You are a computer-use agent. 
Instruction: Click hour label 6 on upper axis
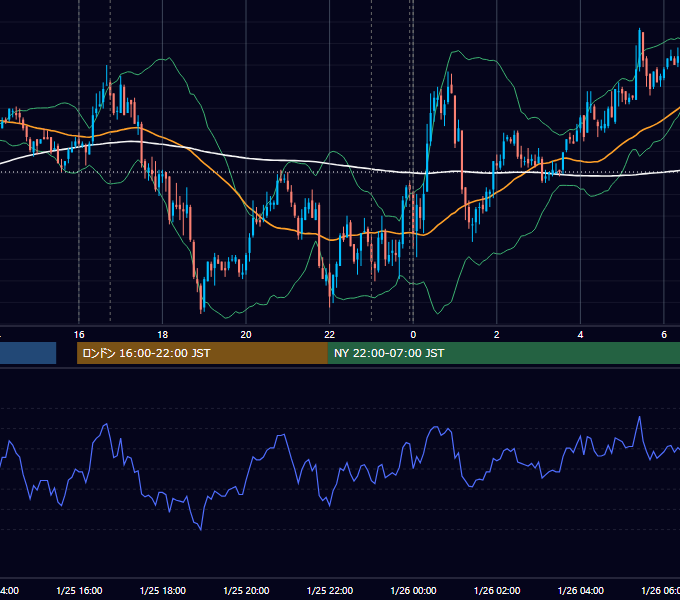pyautogui.click(x=664, y=335)
